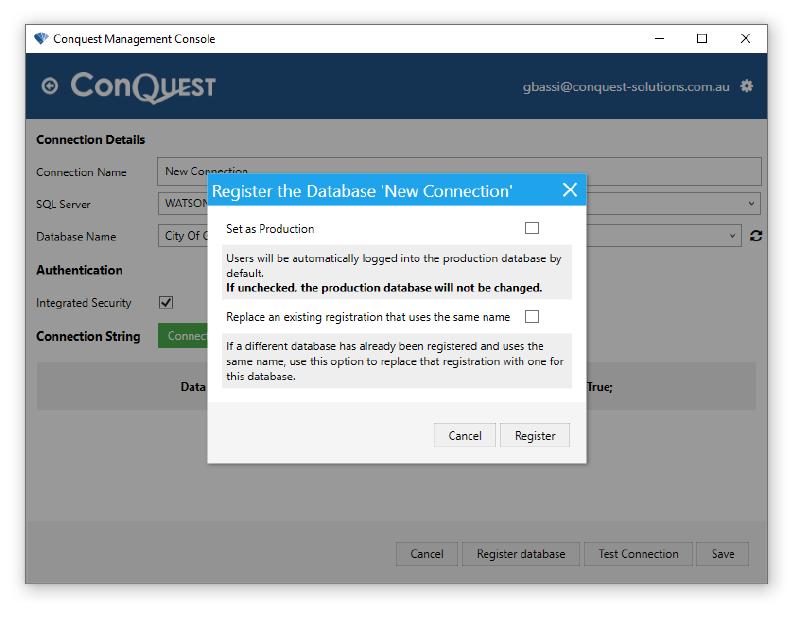This screenshot has height=618, width=800.
Task: Click Cancel in the register dialog
Action: pos(465,435)
